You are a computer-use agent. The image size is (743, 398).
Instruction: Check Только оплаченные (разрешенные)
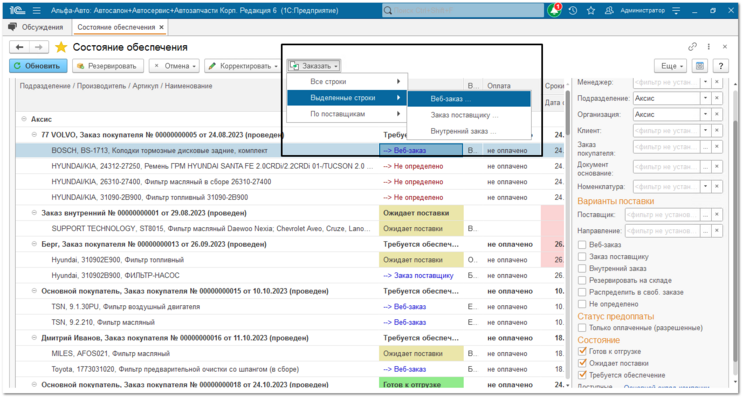pos(582,327)
